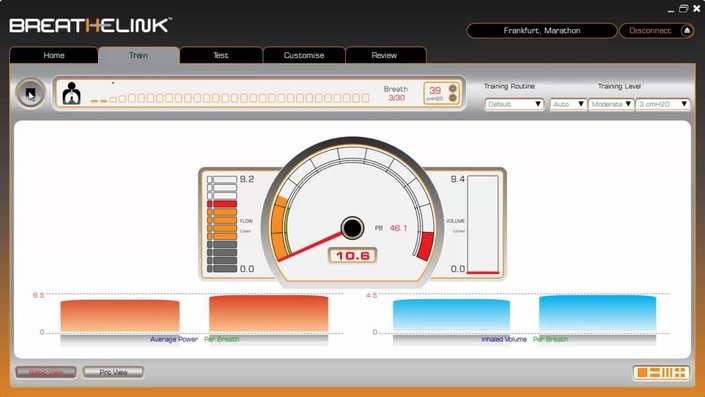Expand the Moderate training level dropdown
Screen dimensions: 705x397
pos(611,104)
